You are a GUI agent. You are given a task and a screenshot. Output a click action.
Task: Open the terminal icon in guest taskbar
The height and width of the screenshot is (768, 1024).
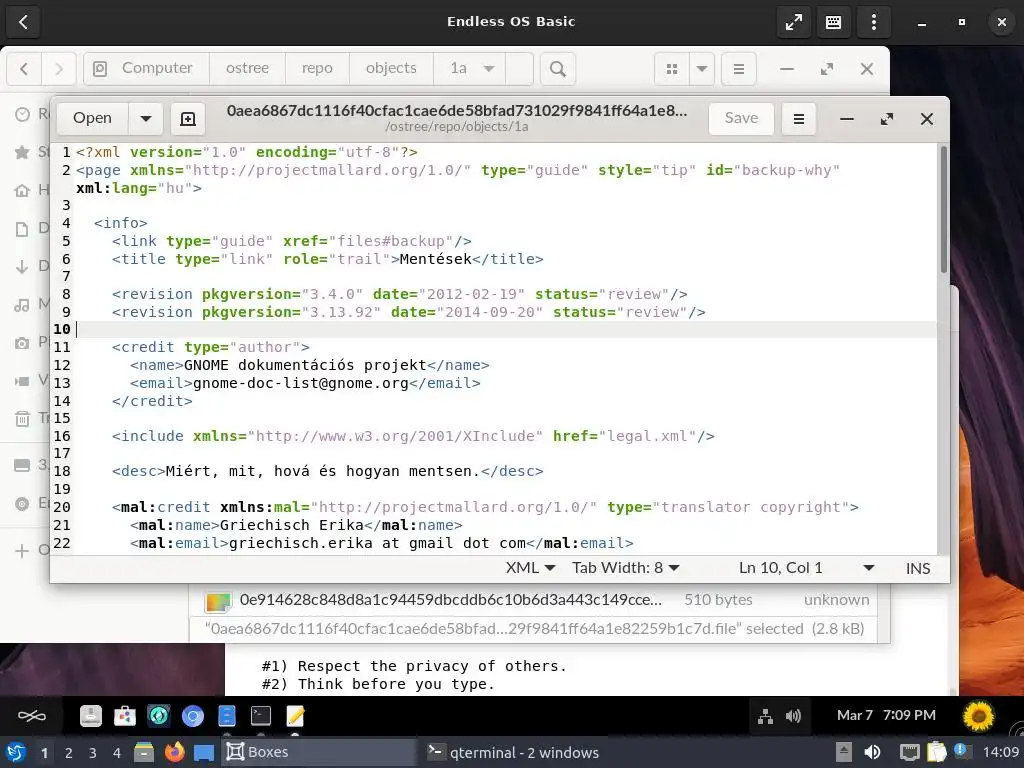[261, 716]
